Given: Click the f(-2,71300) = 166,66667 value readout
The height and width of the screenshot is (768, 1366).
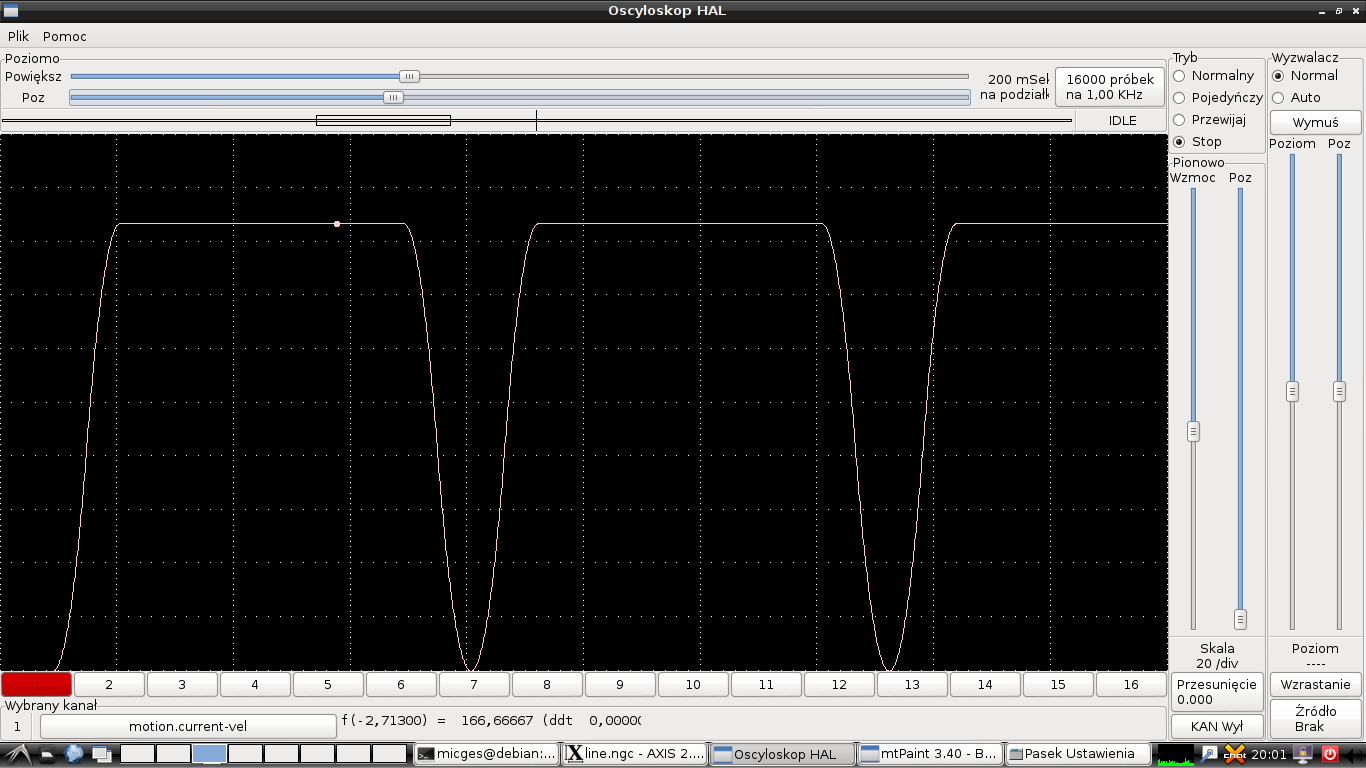Looking at the screenshot, I should click(x=490, y=720).
